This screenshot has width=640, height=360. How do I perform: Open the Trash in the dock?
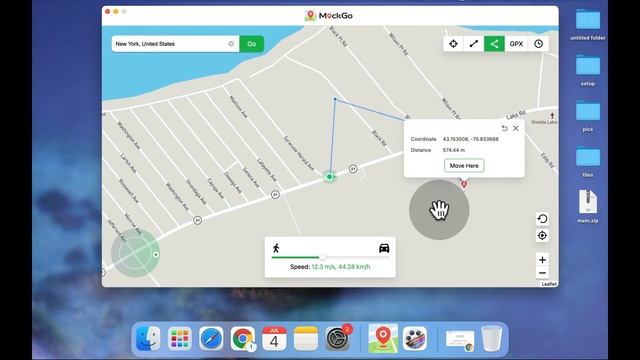pos(491,338)
